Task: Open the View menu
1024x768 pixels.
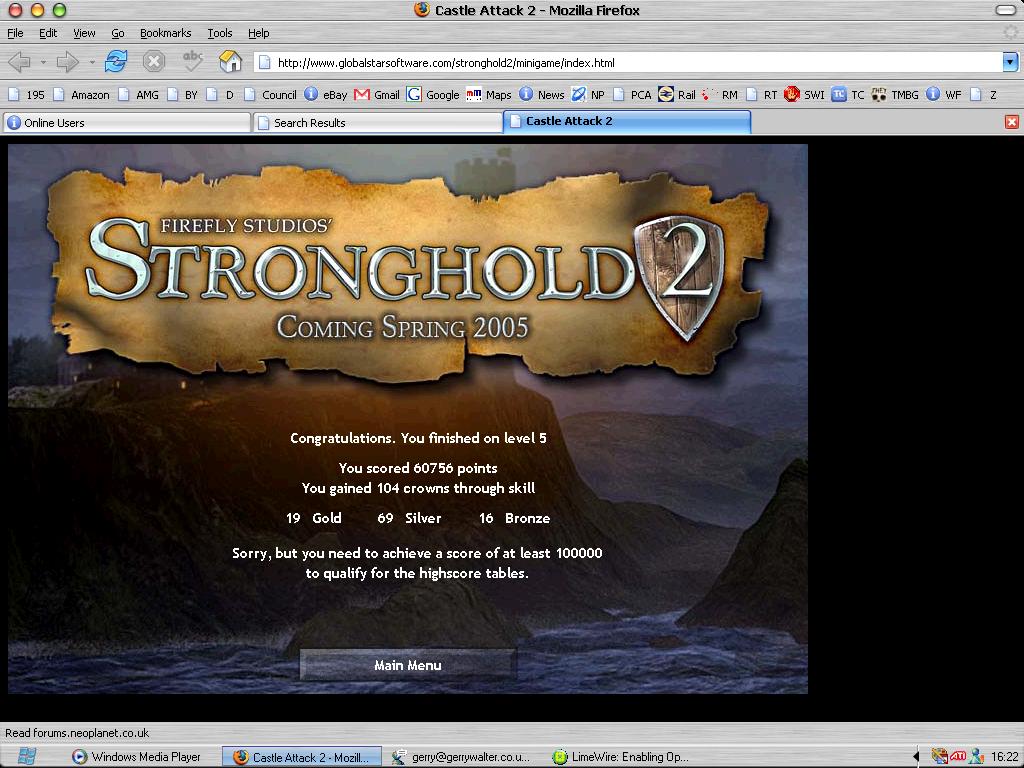Action: tap(84, 33)
